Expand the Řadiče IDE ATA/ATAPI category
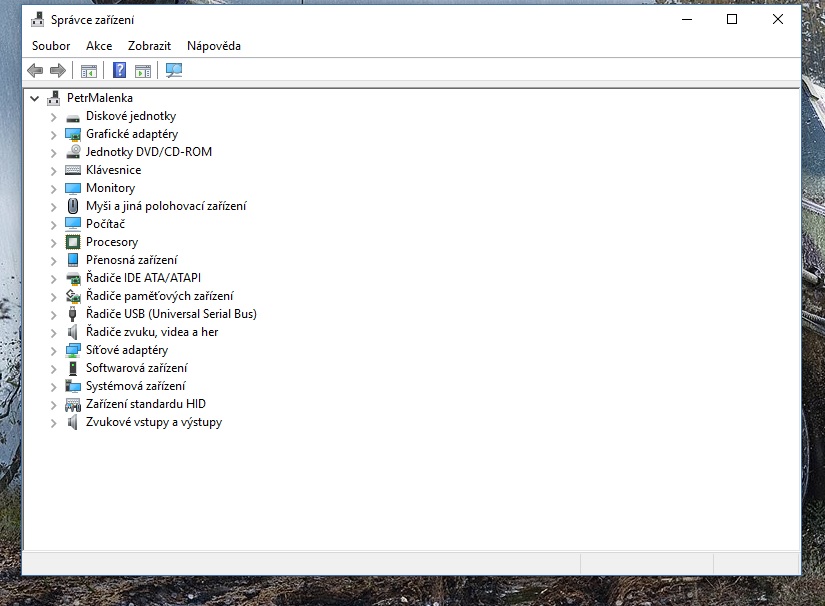This screenshot has height=606, width=825. tap(53, 278)
